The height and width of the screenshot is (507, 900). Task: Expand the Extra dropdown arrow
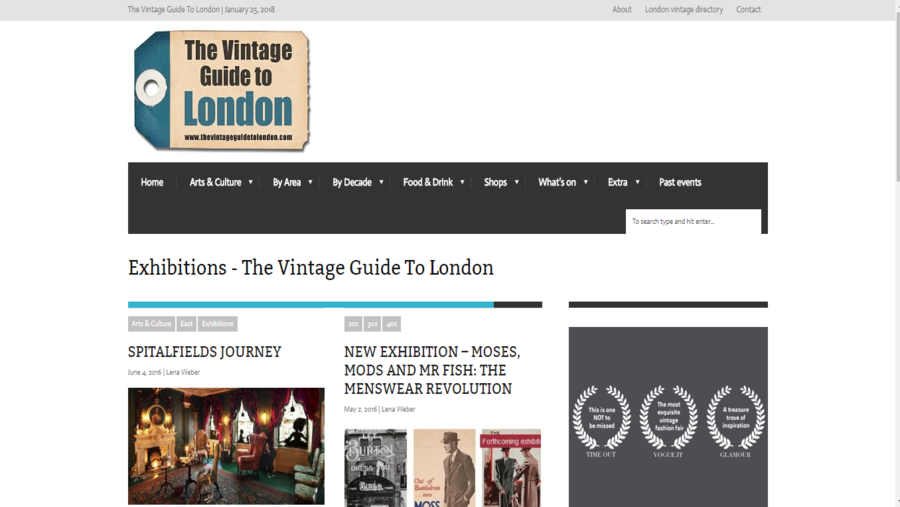pyautogui.click(x=637, y=182)
